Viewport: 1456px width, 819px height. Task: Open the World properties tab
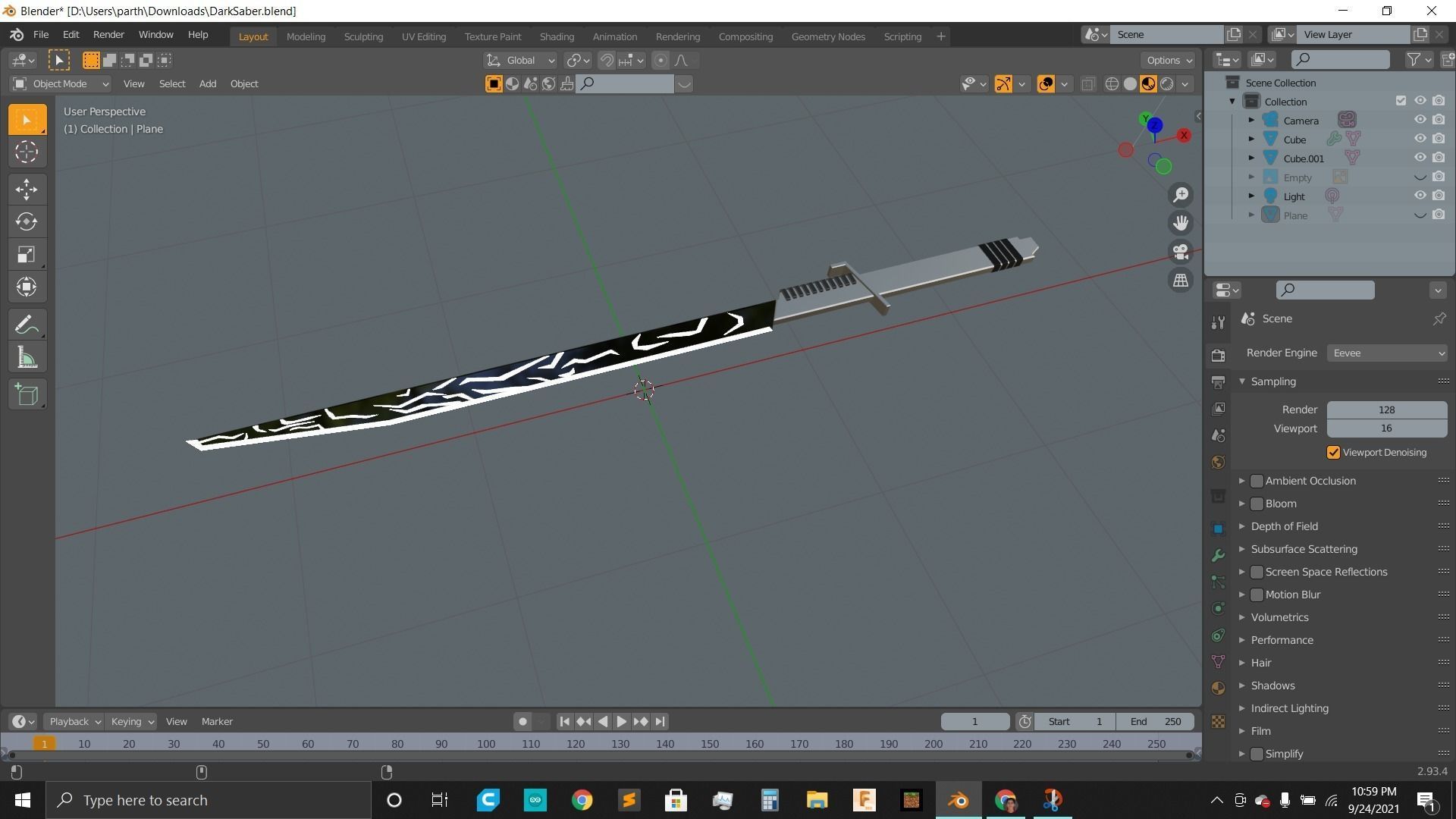click(x=1218, y=463)
